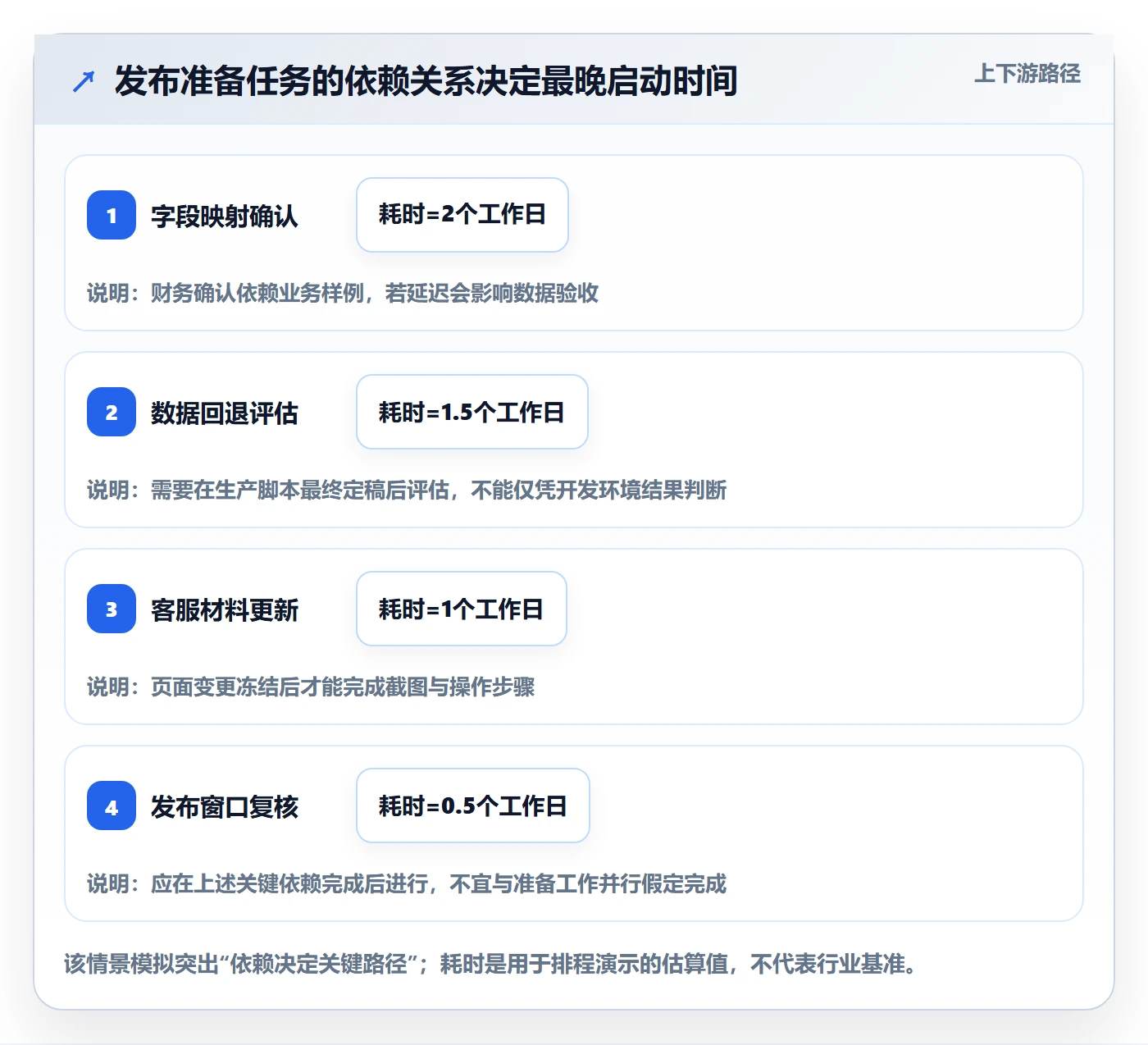Click the 耗时=2个工作日 pill
Image resolution: width=1148 pixels, height=1045 pixels.
pyautogui.click(x=462, y=215)
